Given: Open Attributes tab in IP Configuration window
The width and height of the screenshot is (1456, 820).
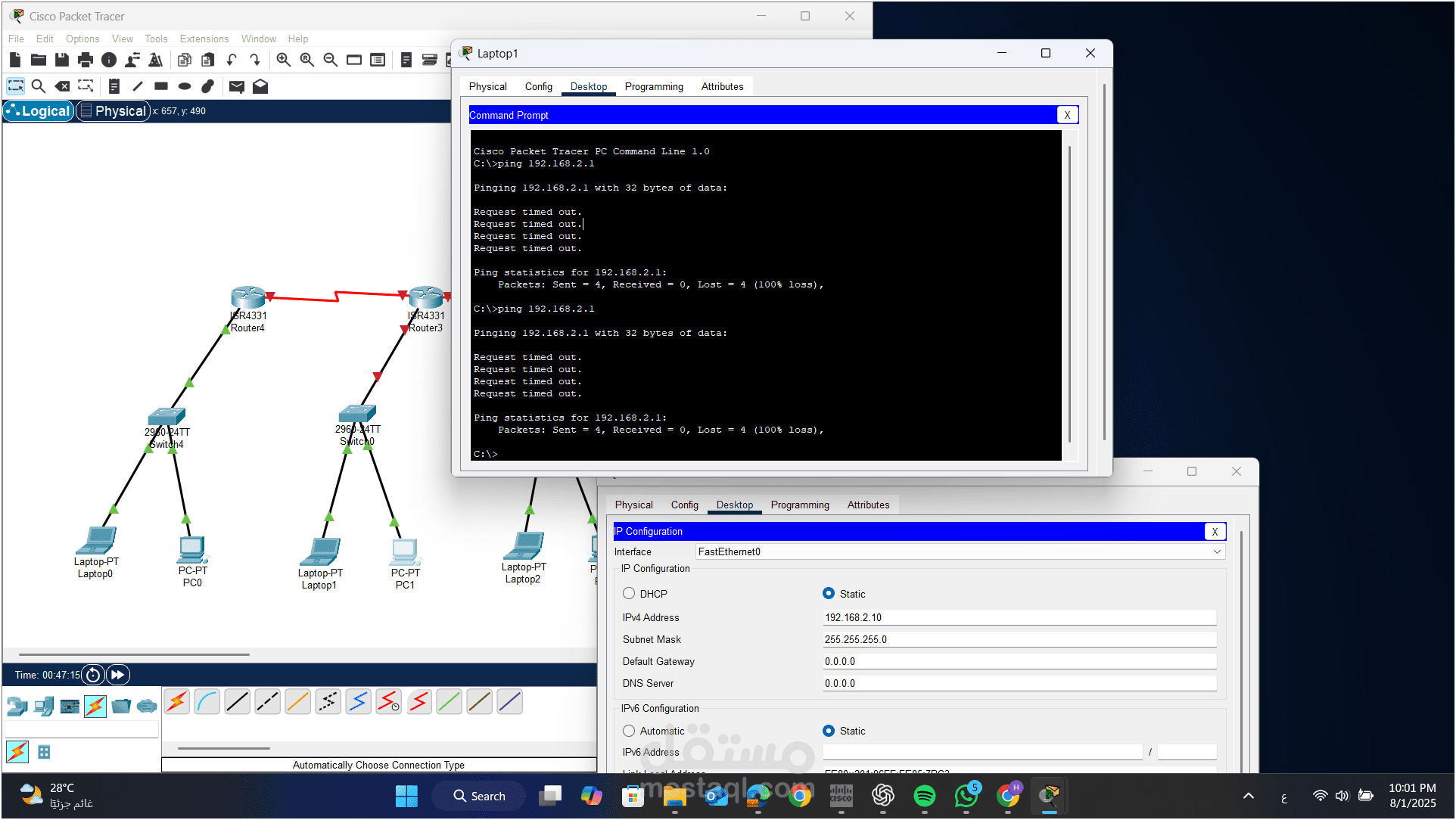Looking at the screenshot, I should click(869, 505).
